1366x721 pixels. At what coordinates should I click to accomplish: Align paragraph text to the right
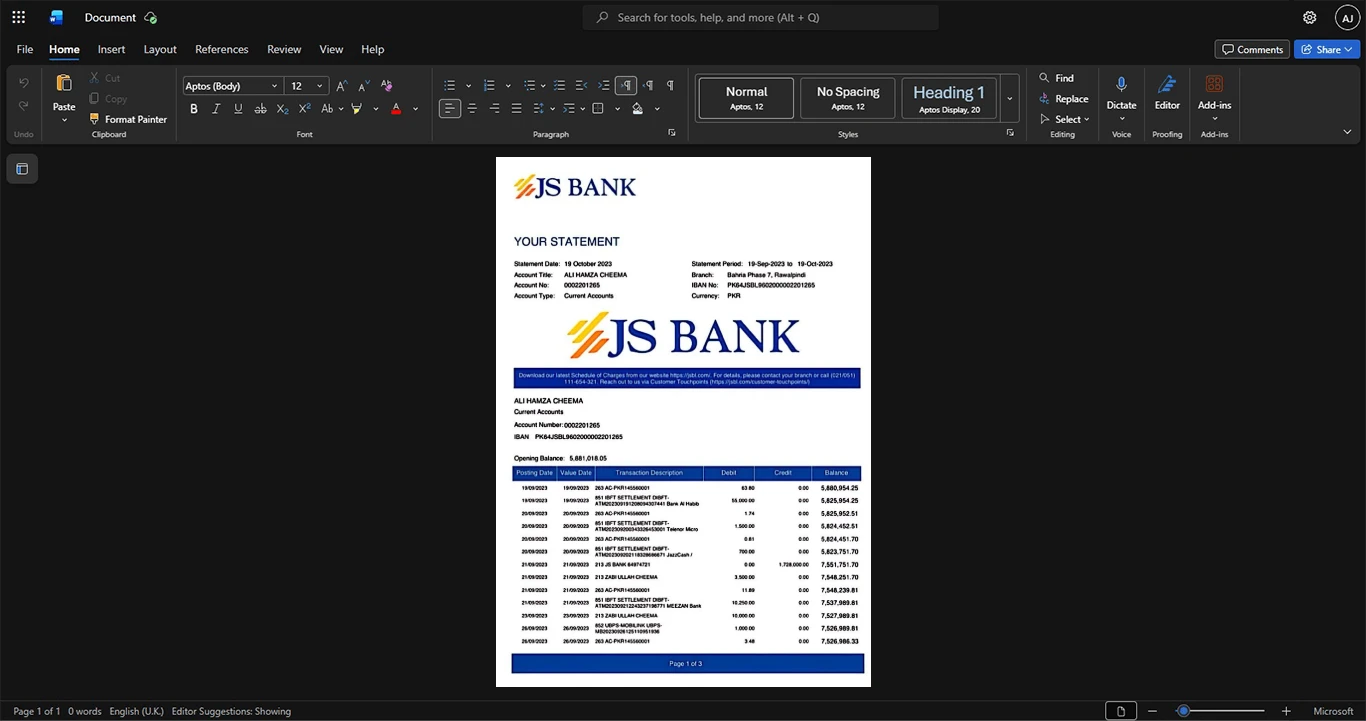(494, 108)
